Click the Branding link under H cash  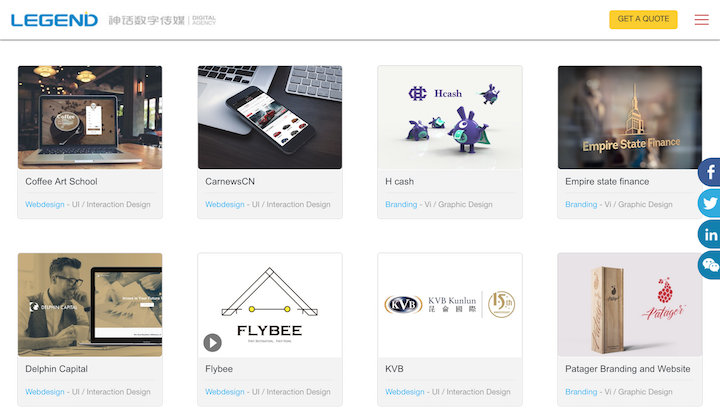click(401, 204)
